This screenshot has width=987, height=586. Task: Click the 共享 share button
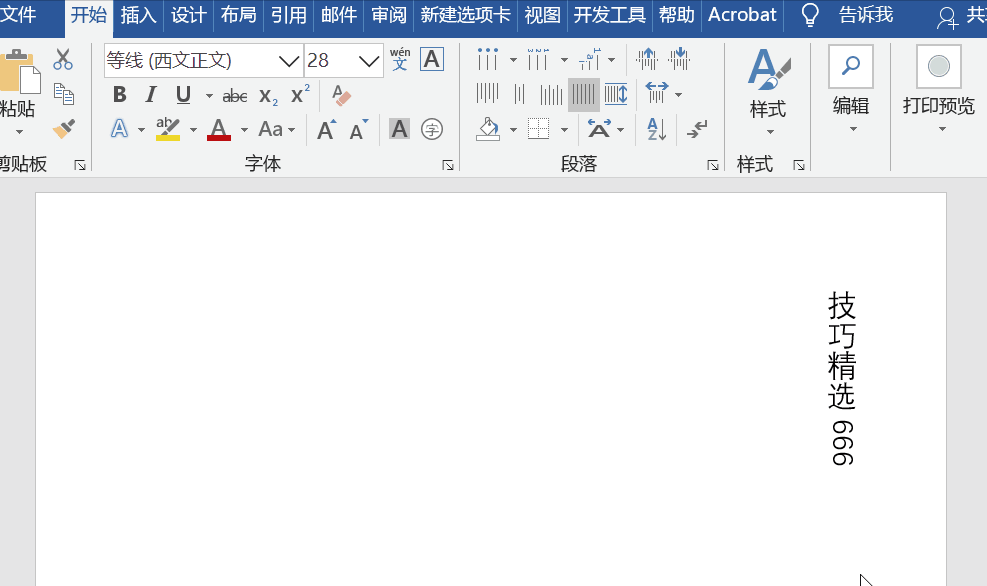coord(961,16)
